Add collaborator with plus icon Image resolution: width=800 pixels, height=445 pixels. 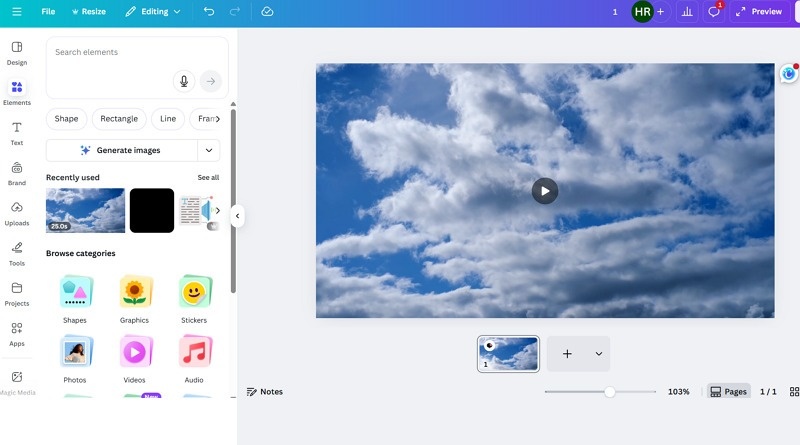[660, 12]
